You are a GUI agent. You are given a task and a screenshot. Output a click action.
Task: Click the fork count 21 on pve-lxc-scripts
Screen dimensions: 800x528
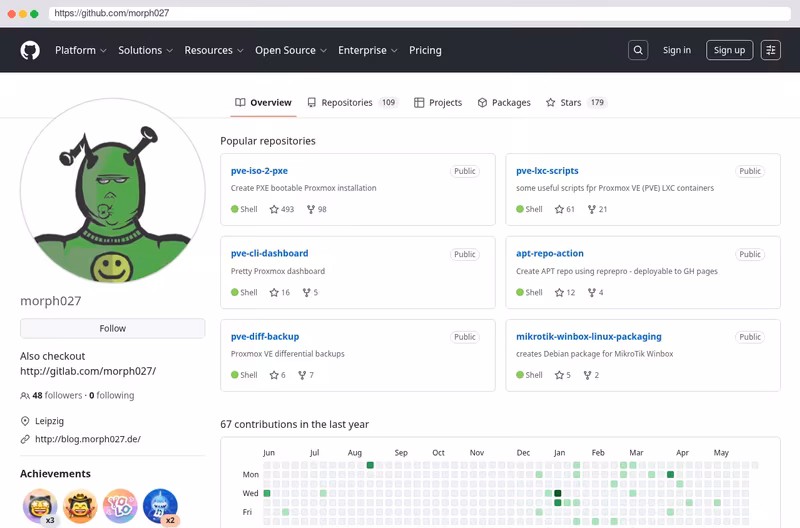click(x=597, y=209)
